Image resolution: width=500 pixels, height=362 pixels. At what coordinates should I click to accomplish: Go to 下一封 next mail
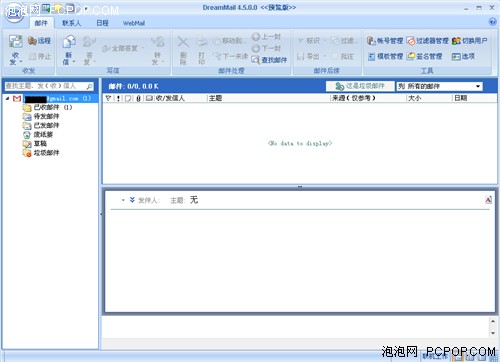point(267,48)
